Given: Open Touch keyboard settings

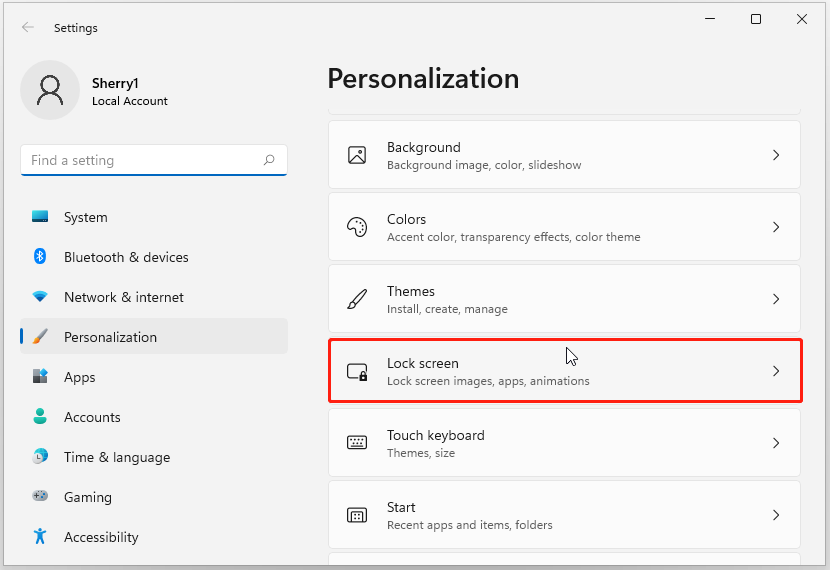Looking at the screenshot, I should pos(565,443).
